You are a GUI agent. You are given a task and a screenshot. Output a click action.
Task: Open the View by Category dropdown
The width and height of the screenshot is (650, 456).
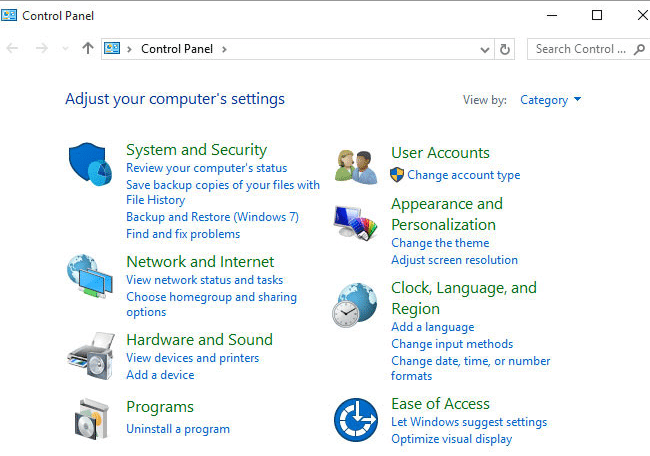pyautogui.click(x=550, y=100)
